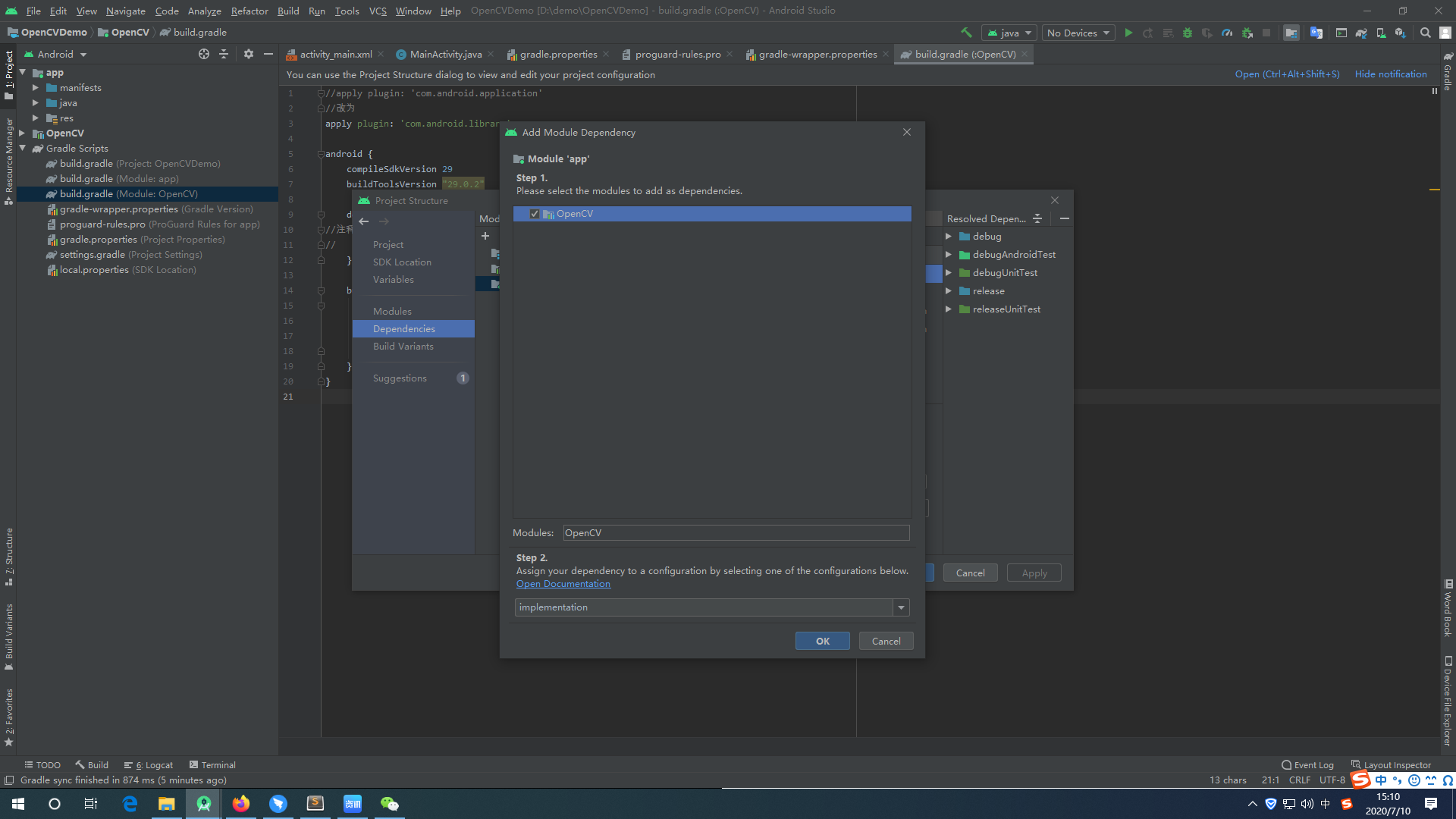Open the Profiler gauge icon
This screenshot has height=819, width=1456.
click(x=1228, y=33)
